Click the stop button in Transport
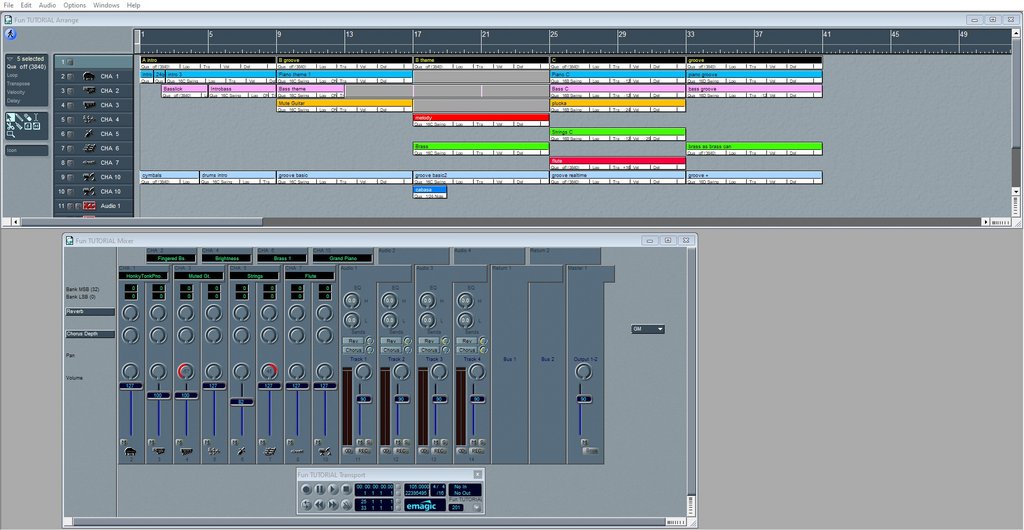The width and height of the screenshot is (1024, 530). point(346,489)
